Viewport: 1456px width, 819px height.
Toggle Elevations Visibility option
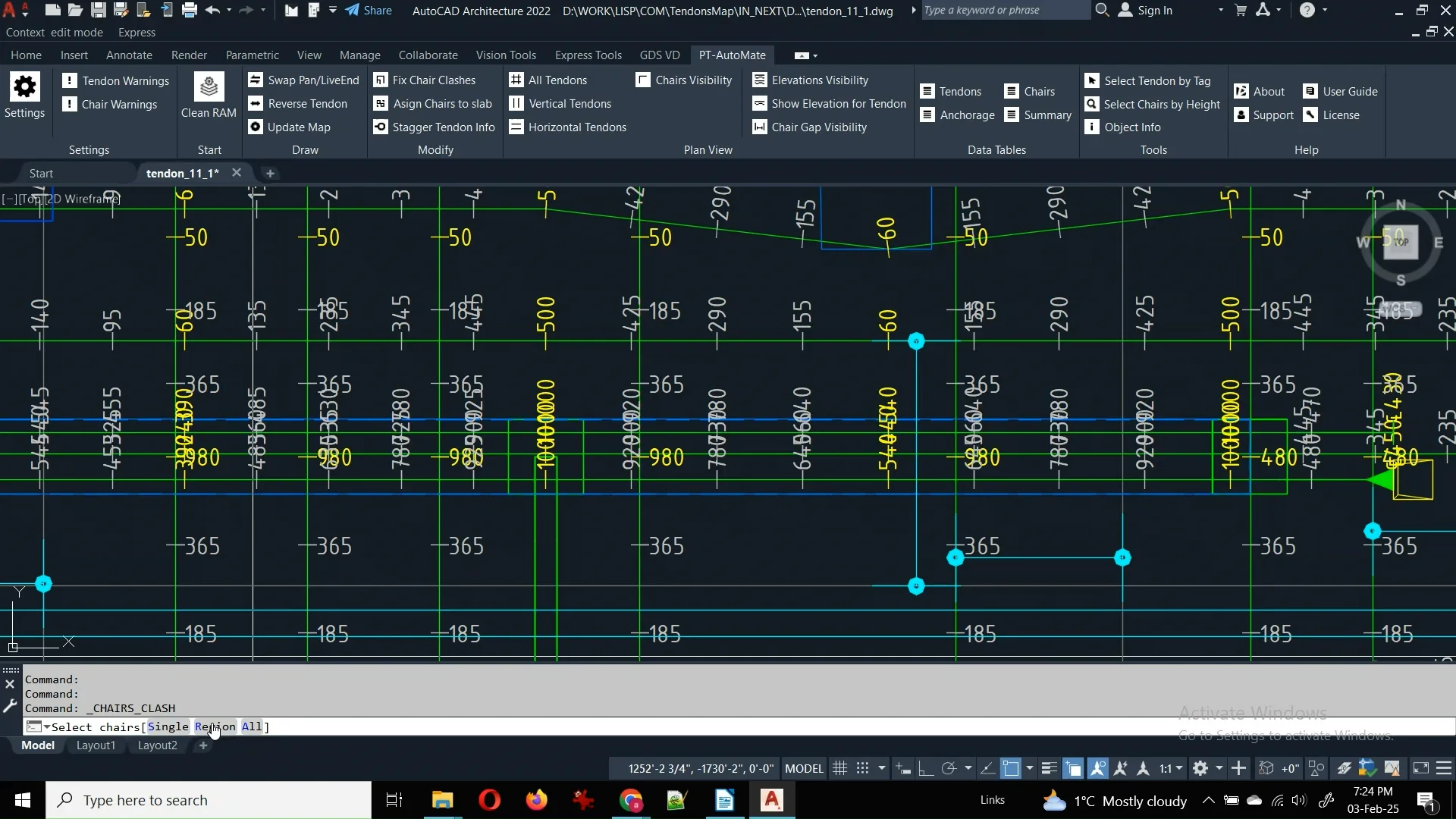click(x=810, y=80)
